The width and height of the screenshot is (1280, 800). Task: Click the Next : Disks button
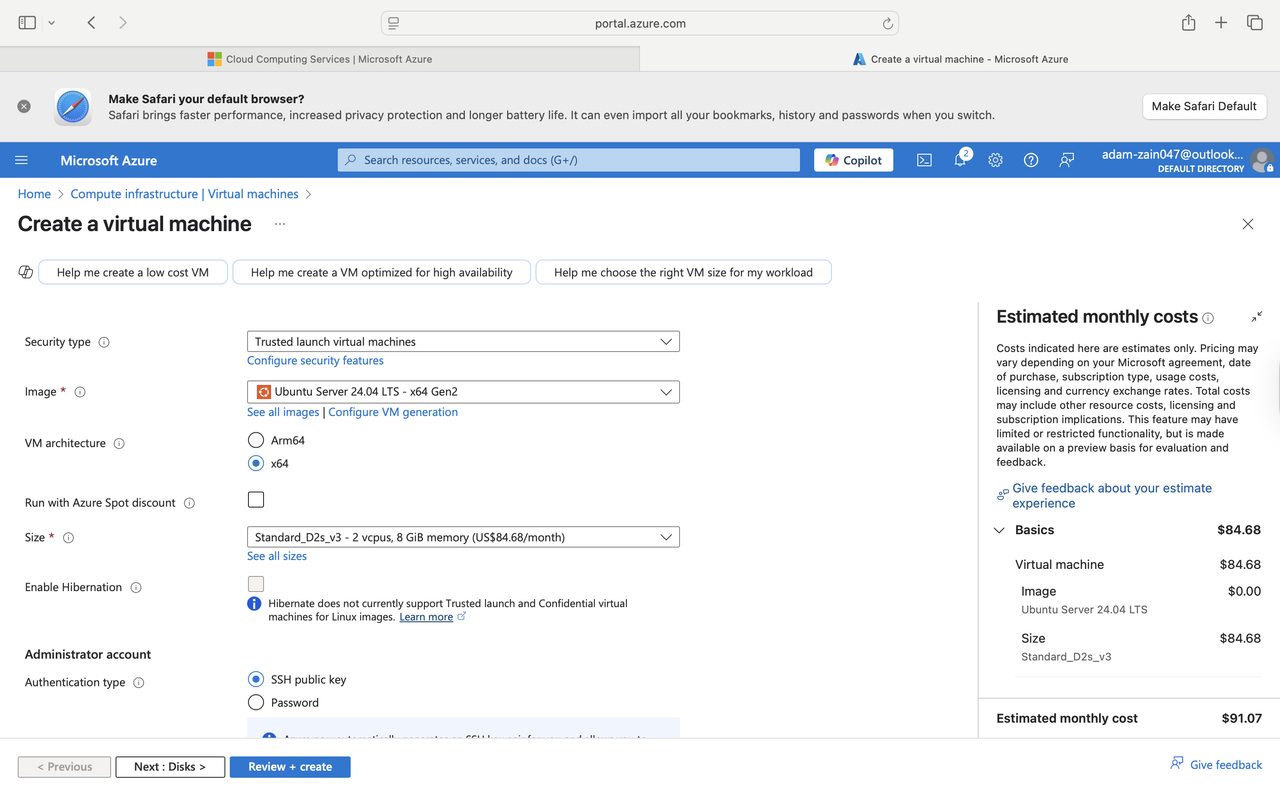[170, 767]
